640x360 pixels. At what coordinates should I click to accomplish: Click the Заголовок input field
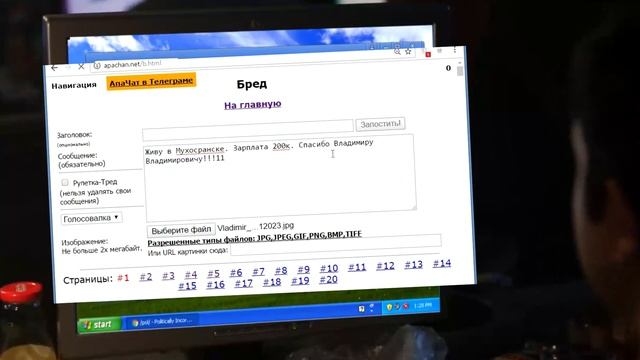(248, 129)
